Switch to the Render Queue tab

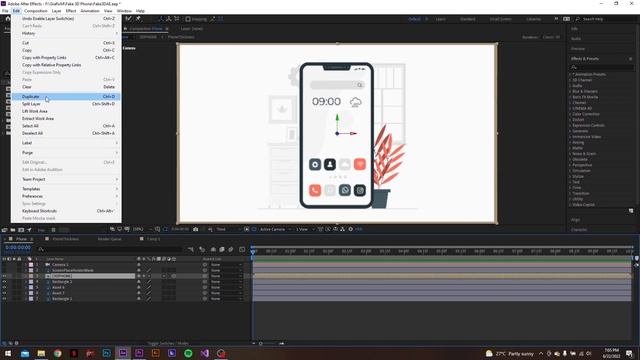109,239
